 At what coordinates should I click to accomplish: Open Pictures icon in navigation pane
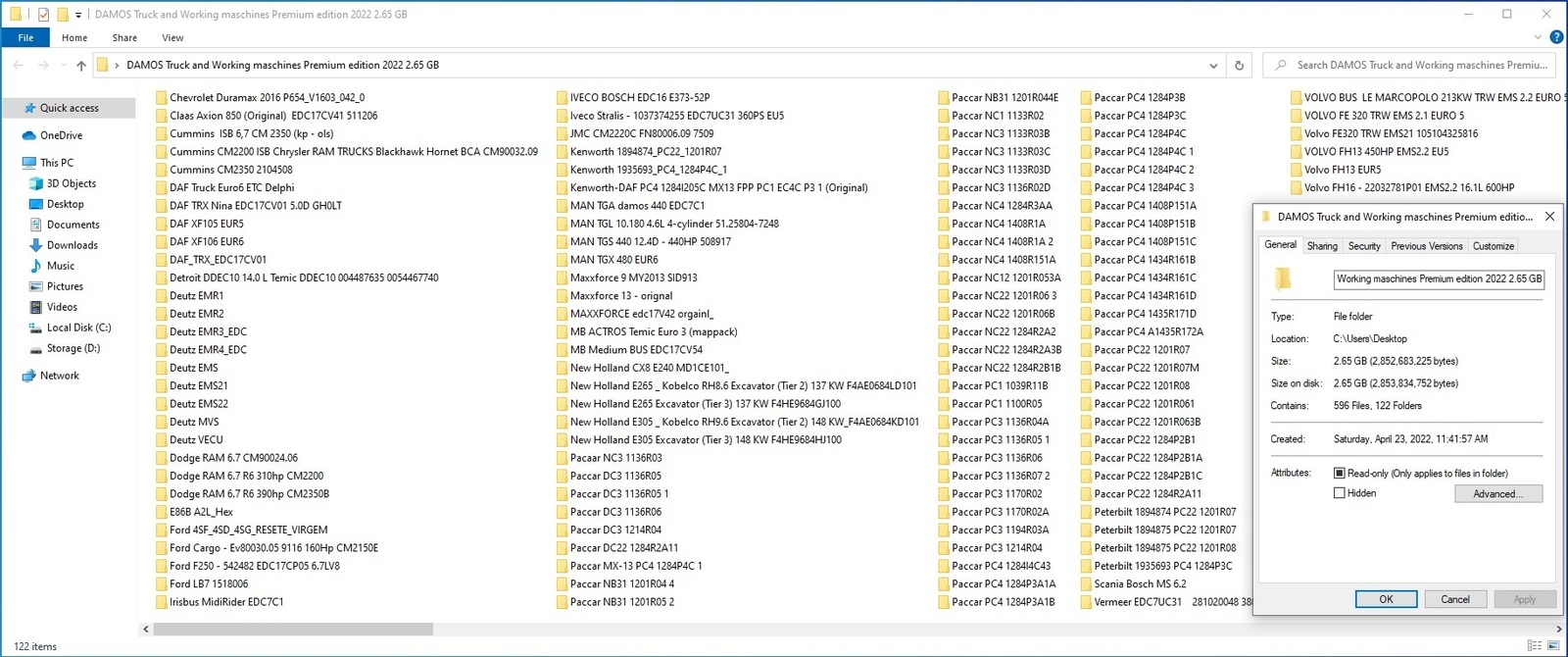(36, 286)
